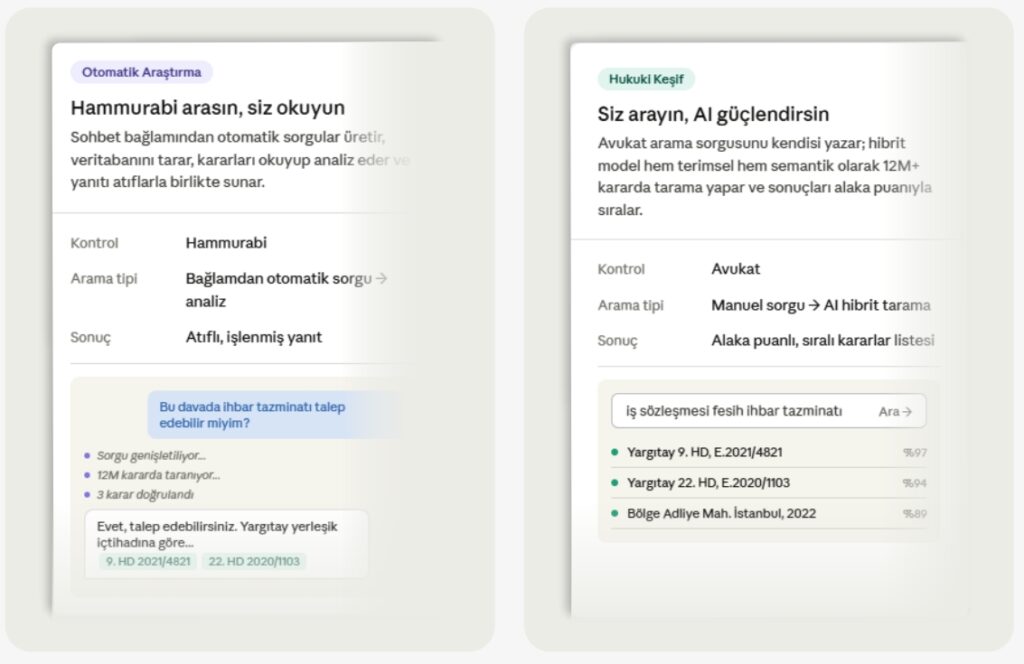This screenshot has width=1024, height=664.
Task: Click 'Bağlamdan otomatik sorgu → analiz' value
Action: [287, 290]
